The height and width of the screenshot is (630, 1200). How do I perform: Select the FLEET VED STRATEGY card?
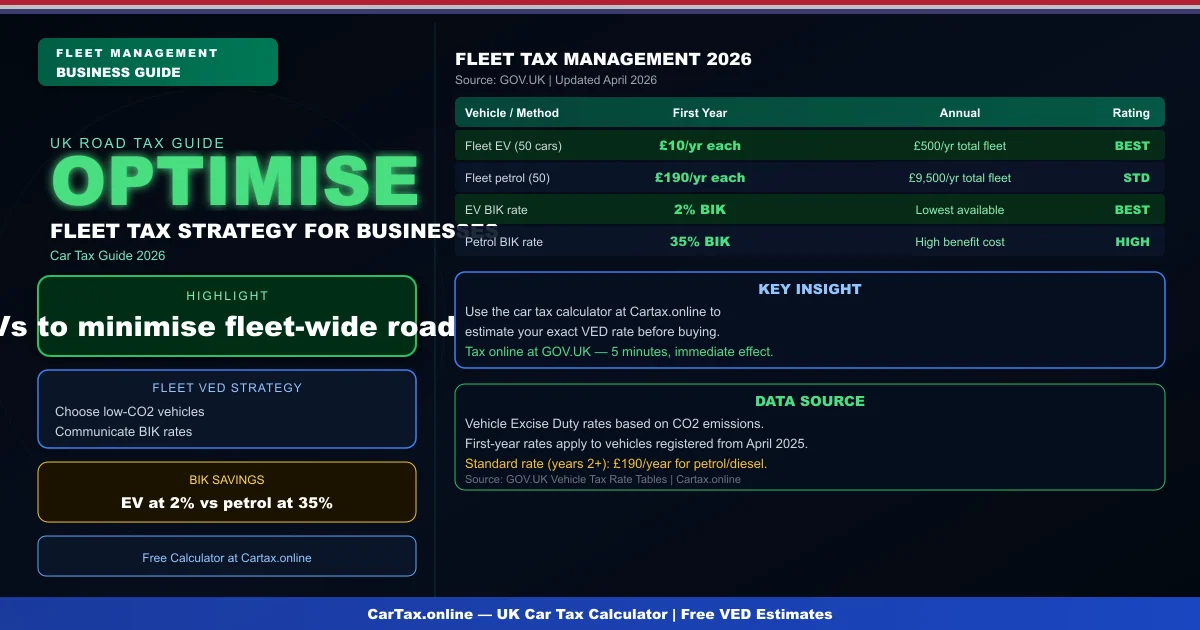[227, 408]
